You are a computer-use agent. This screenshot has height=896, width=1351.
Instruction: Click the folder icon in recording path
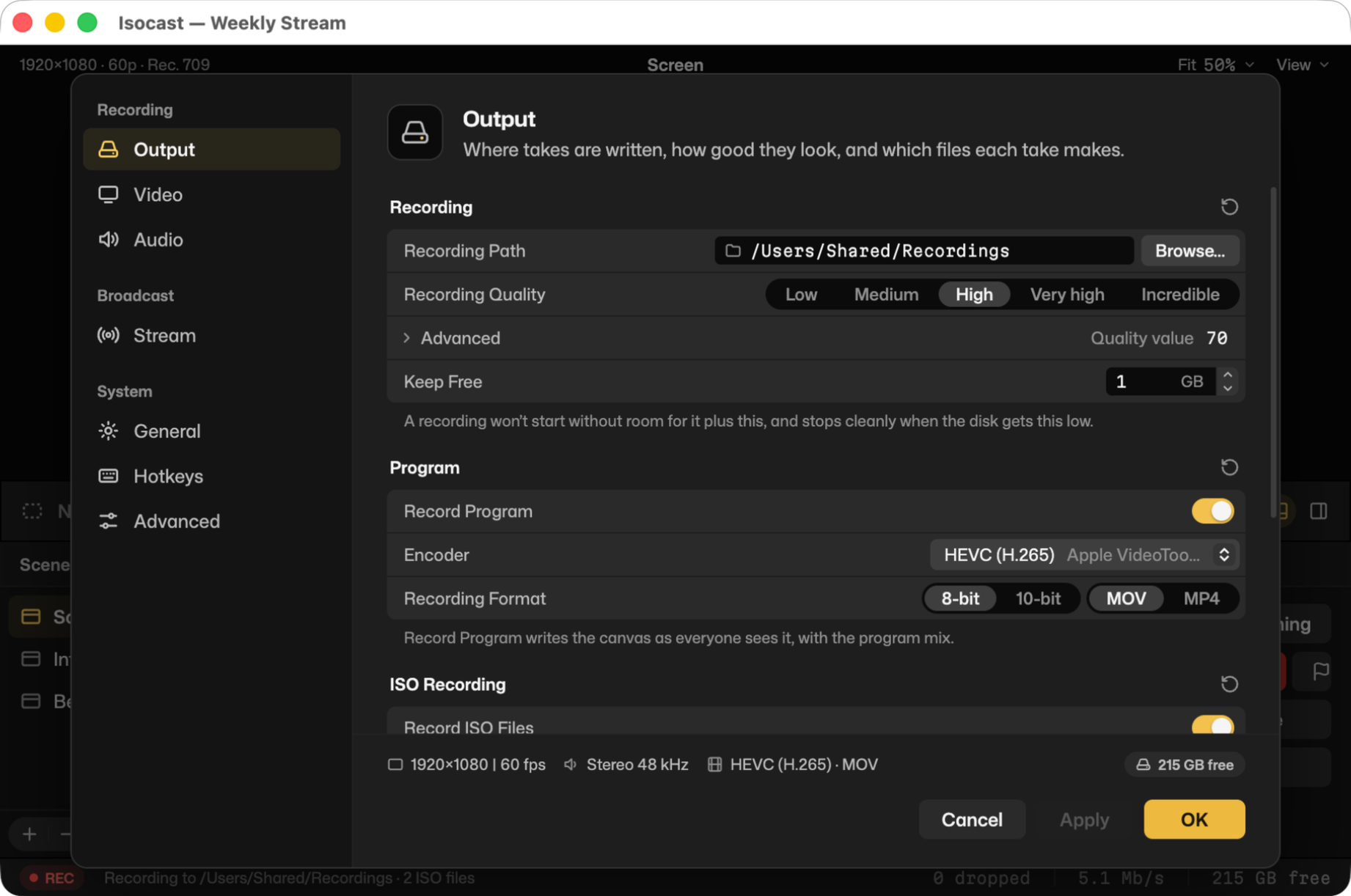point(733,251)
